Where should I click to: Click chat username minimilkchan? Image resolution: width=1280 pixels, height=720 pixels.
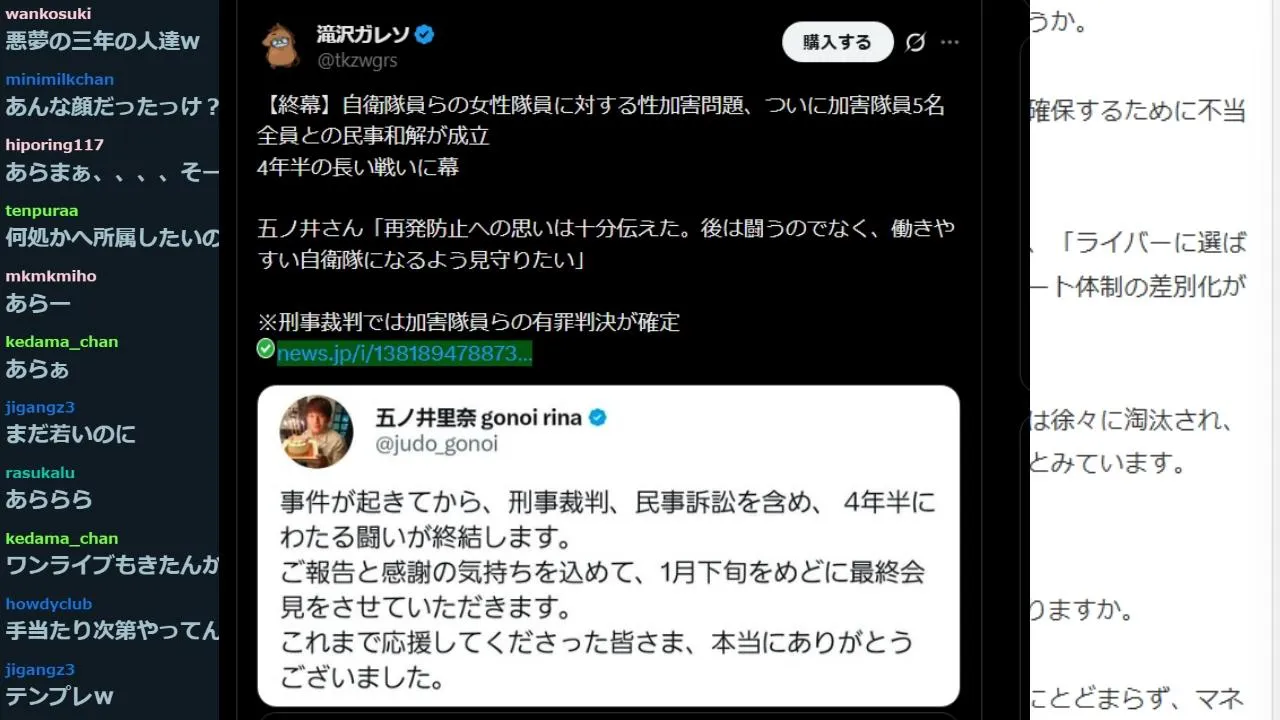tap(59, 79)
